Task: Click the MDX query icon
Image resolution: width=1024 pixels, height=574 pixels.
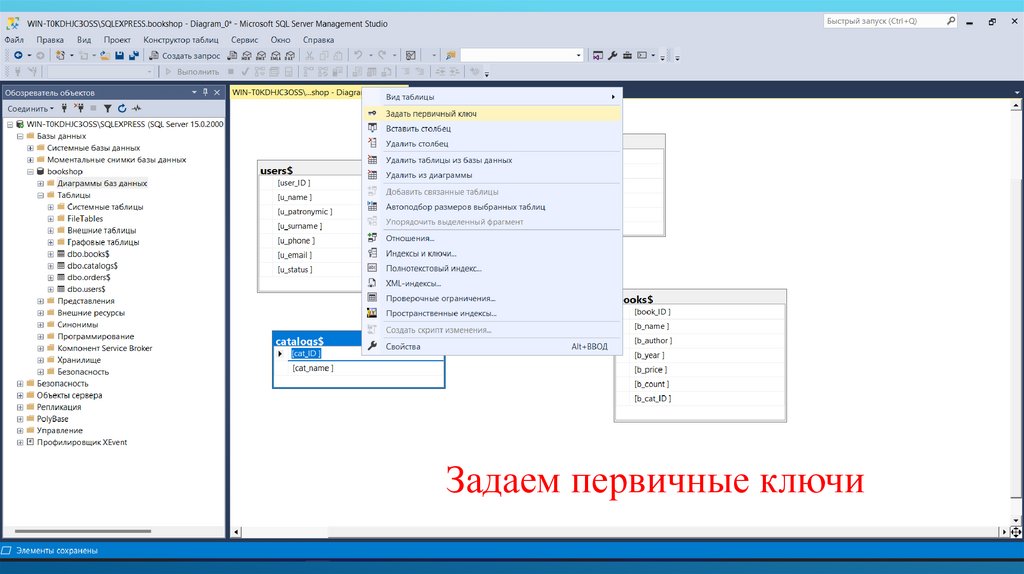Action: [x=247, y=56]
